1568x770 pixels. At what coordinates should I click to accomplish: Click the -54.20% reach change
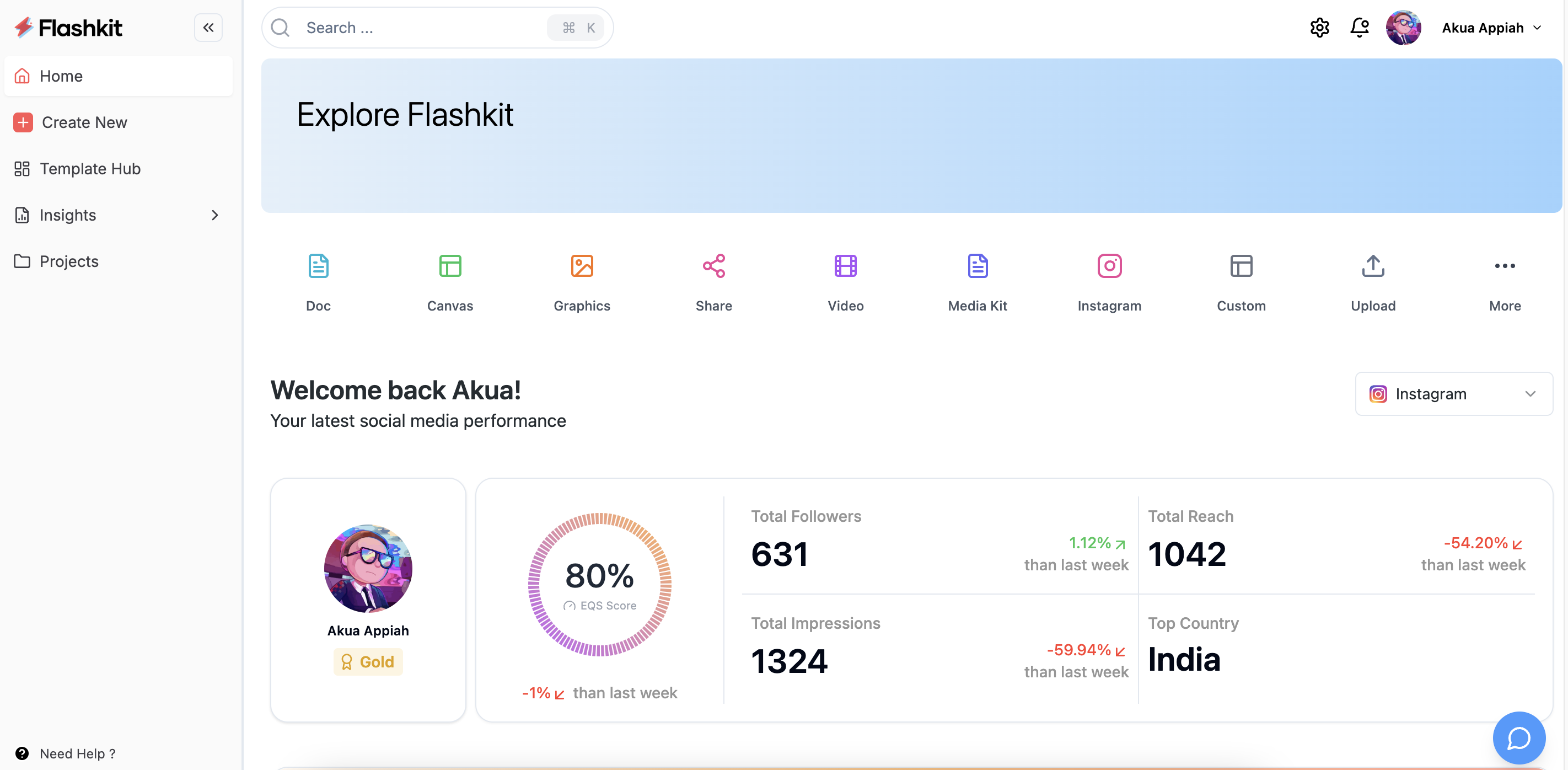[x=1484, y=543]
